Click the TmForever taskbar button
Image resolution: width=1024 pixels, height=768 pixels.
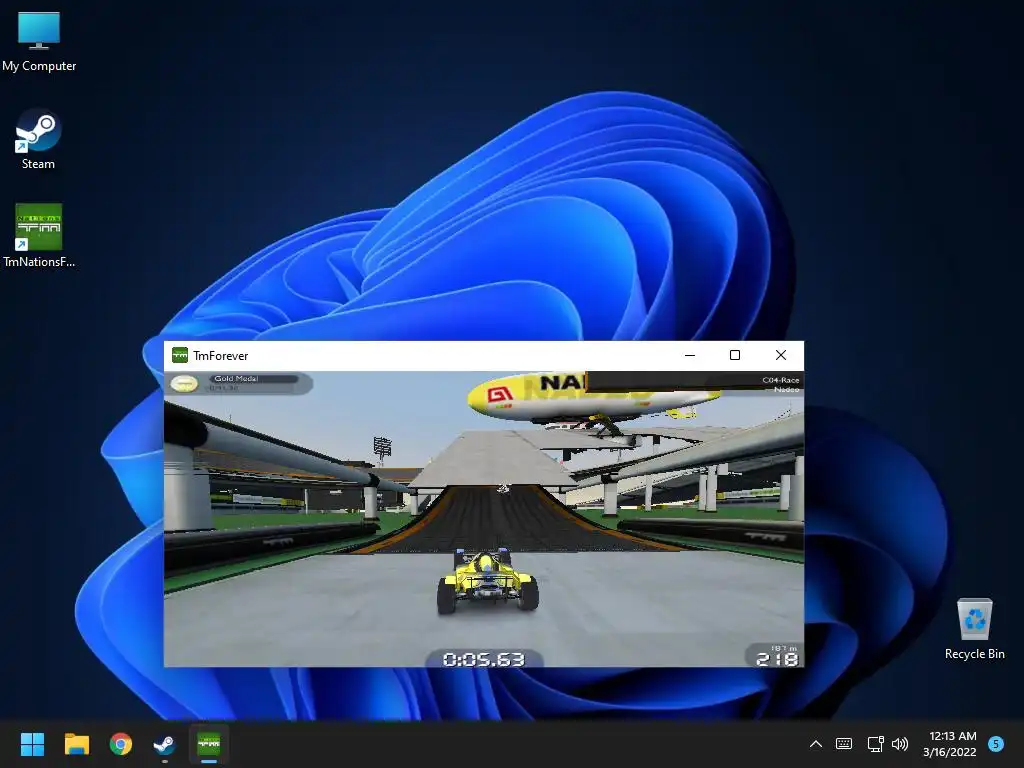point(209,744)
